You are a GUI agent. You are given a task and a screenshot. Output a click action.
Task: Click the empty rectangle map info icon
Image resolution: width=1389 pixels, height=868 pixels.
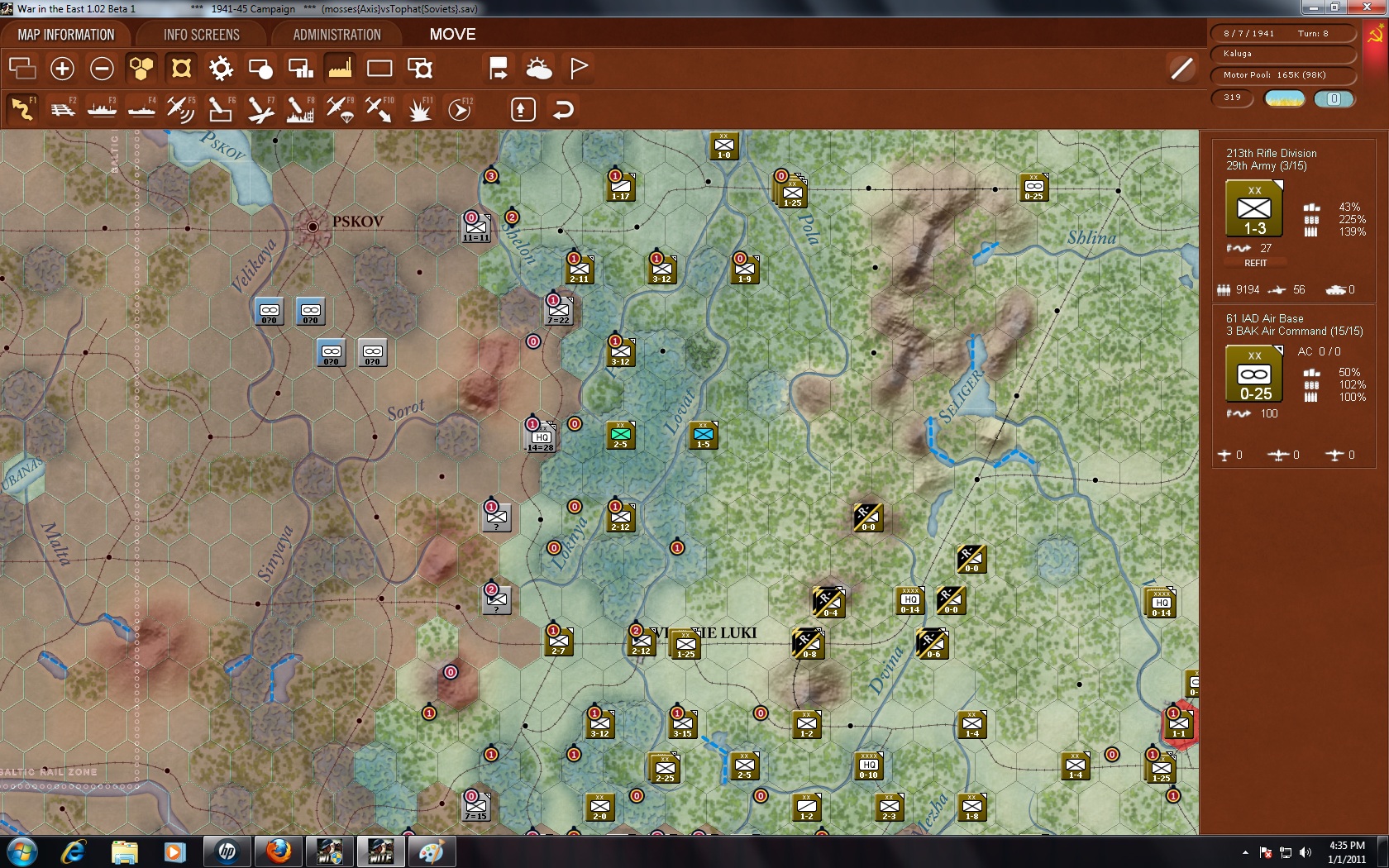point(379,68)
